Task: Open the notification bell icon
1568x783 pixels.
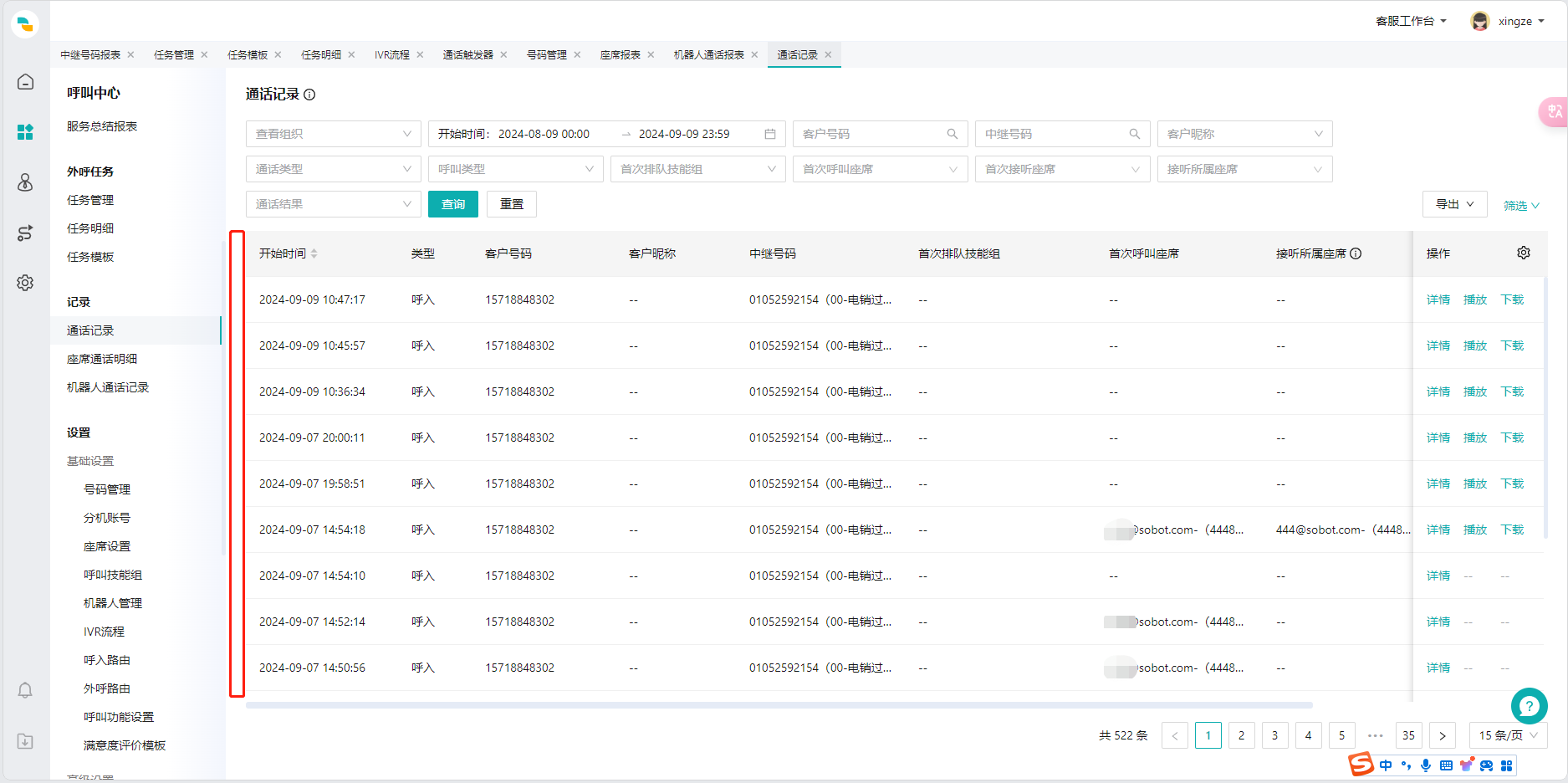Action: (x=25, y=690)
